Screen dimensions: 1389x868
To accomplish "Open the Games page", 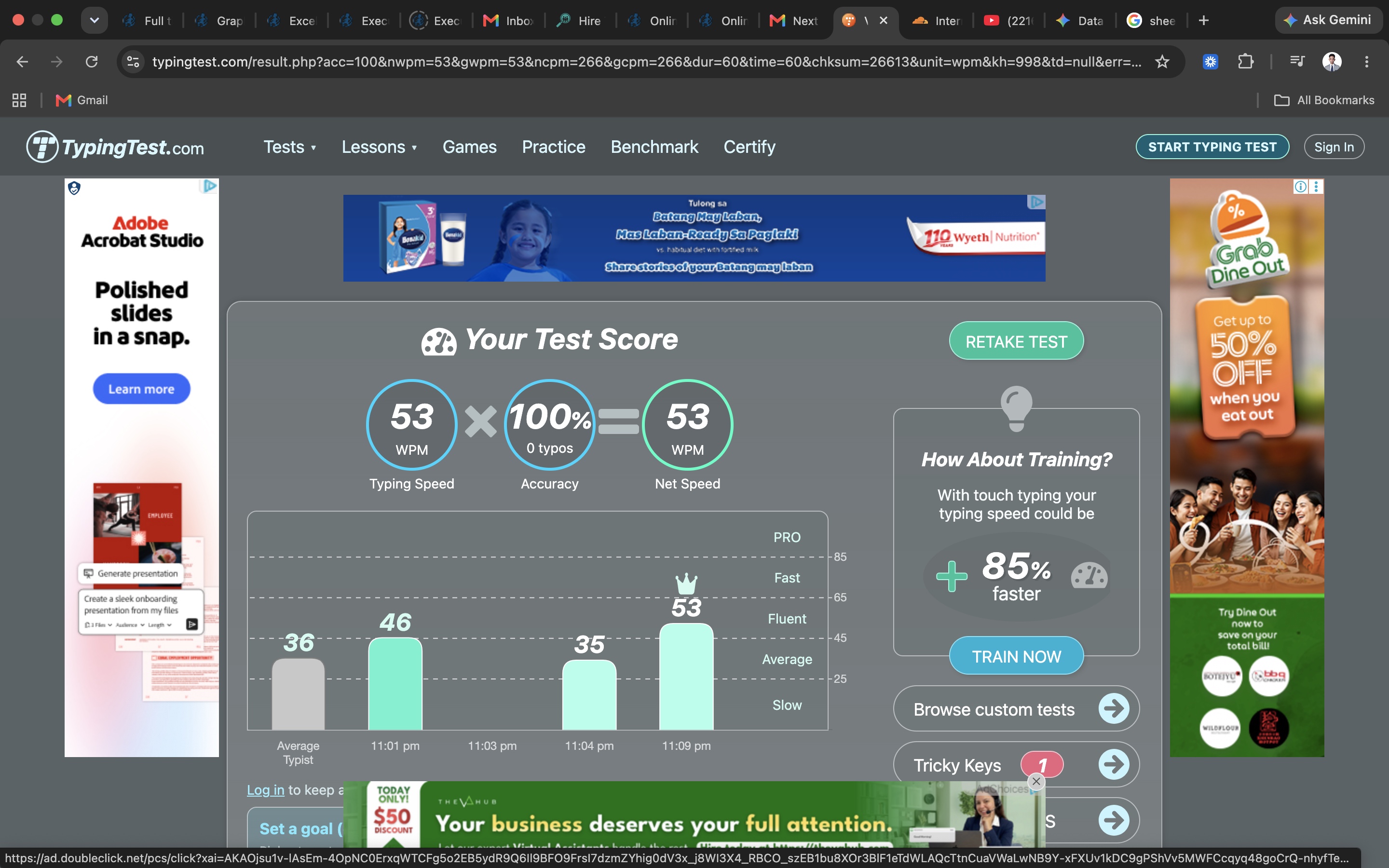I will point(469,147).
